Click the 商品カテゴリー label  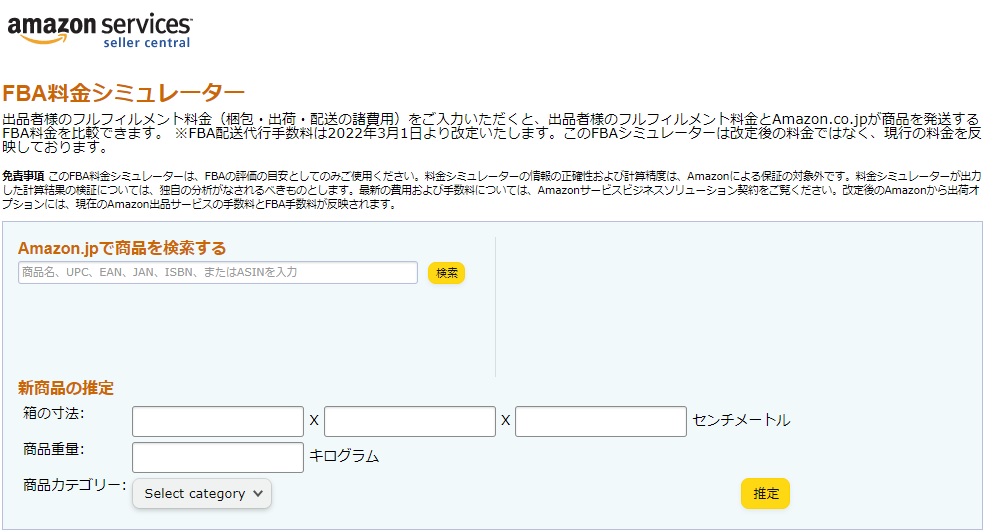coord(74,486)
